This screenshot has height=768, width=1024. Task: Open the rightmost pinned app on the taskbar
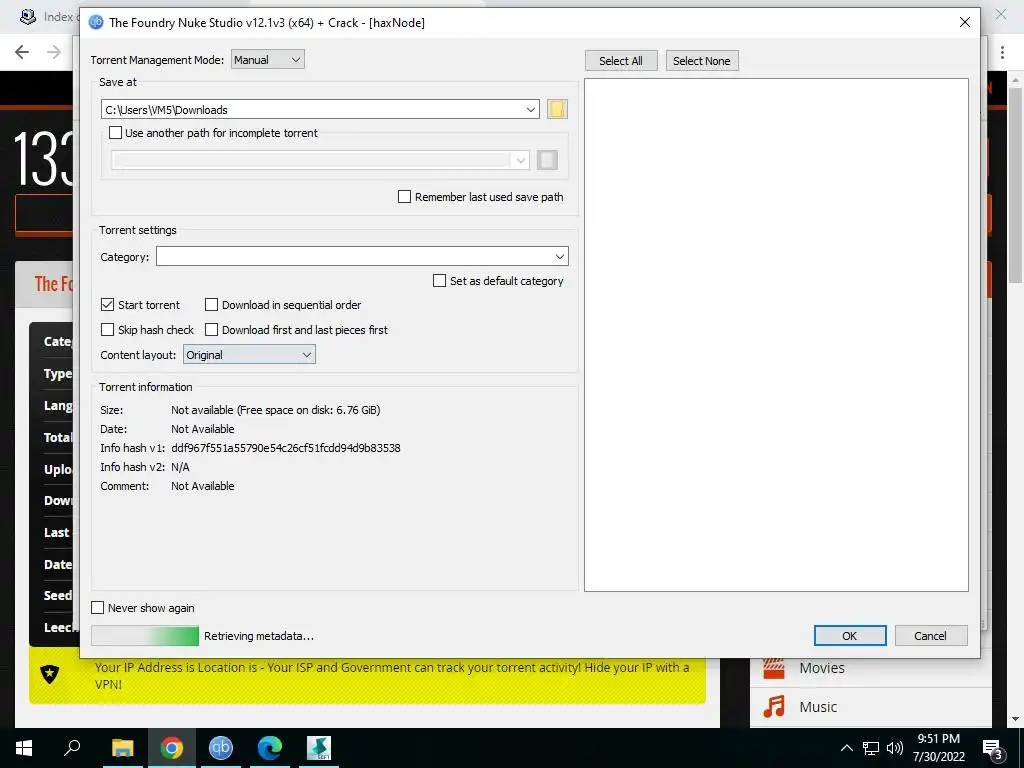pyautogui.click(x=319, y=748)
